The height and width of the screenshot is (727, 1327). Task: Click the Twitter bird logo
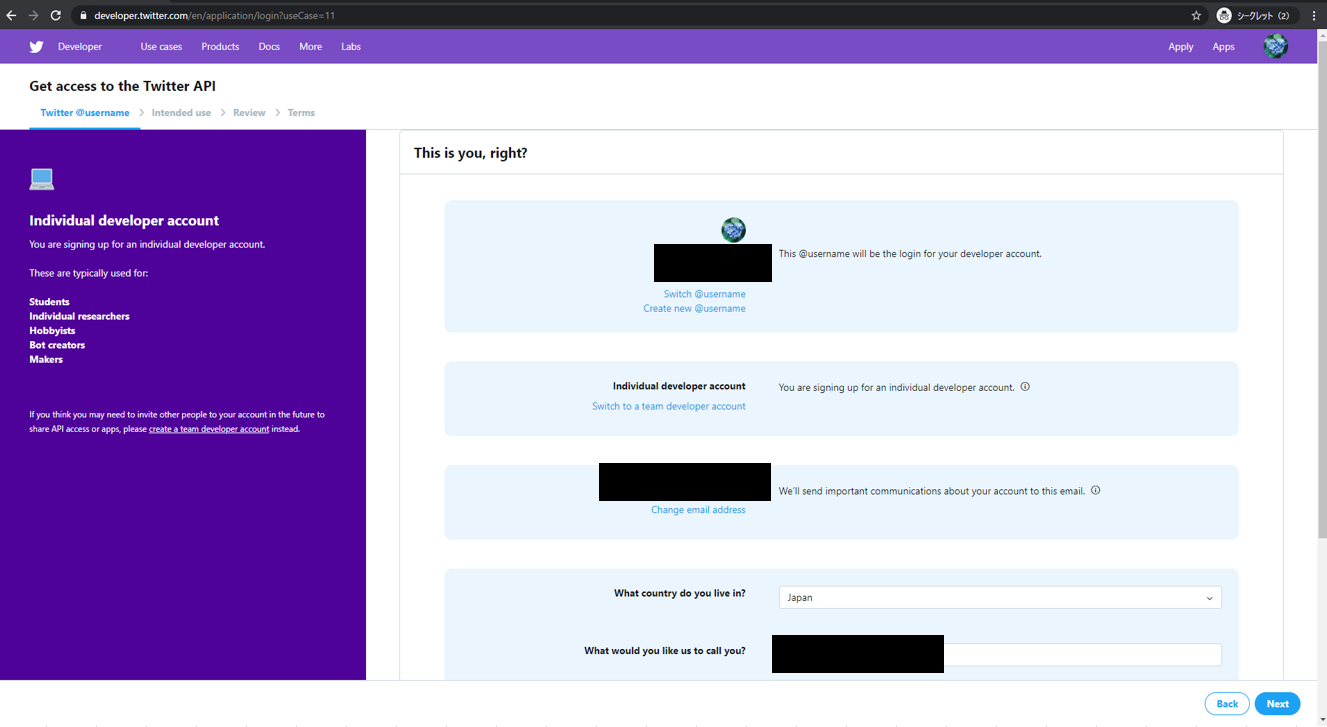click(37, 47)
